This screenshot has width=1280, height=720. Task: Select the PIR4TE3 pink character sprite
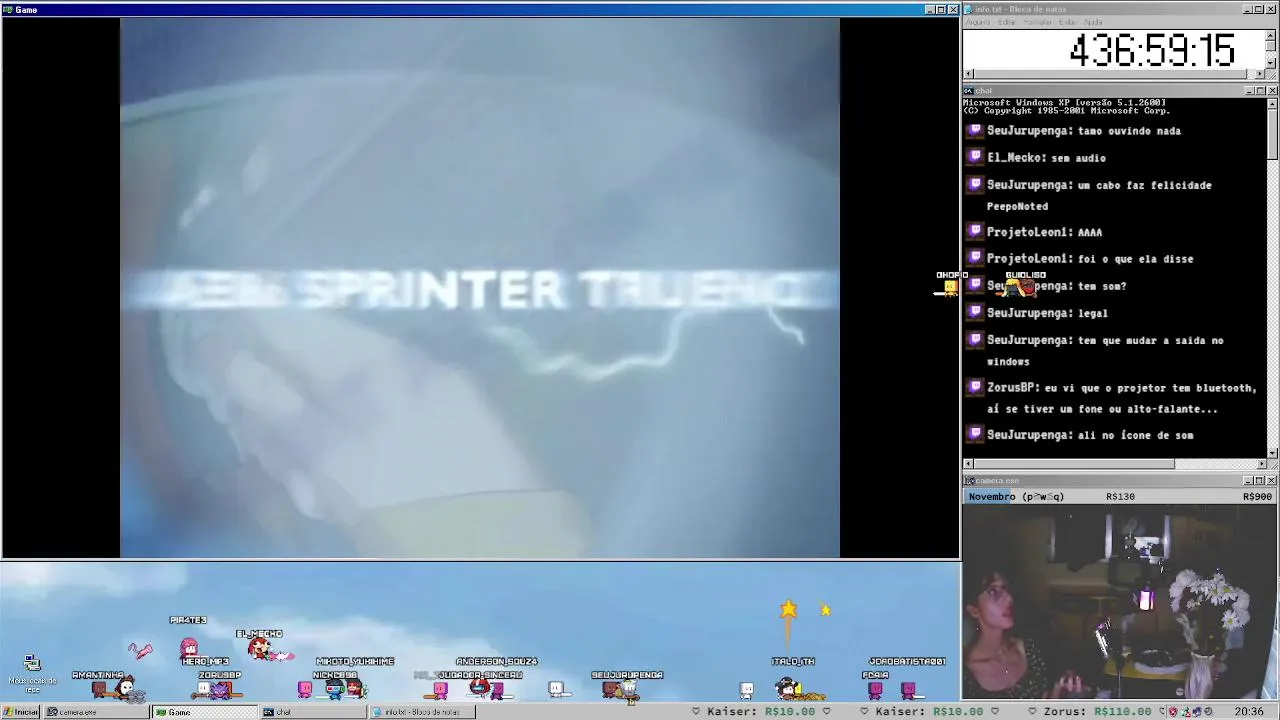[188, 647]
